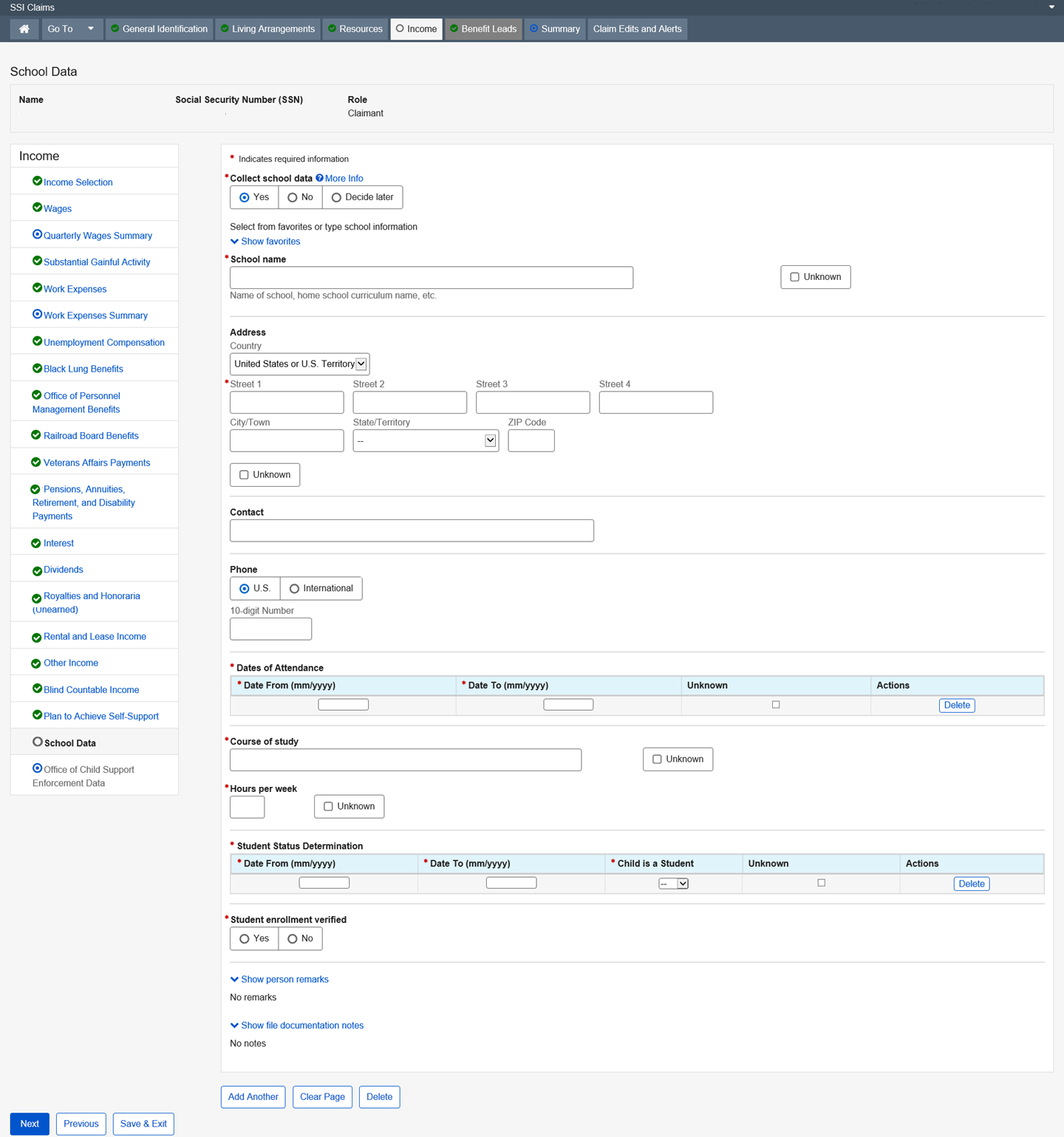
Task: Select Decide later for collect school data
Action: (x=336, y=197)
